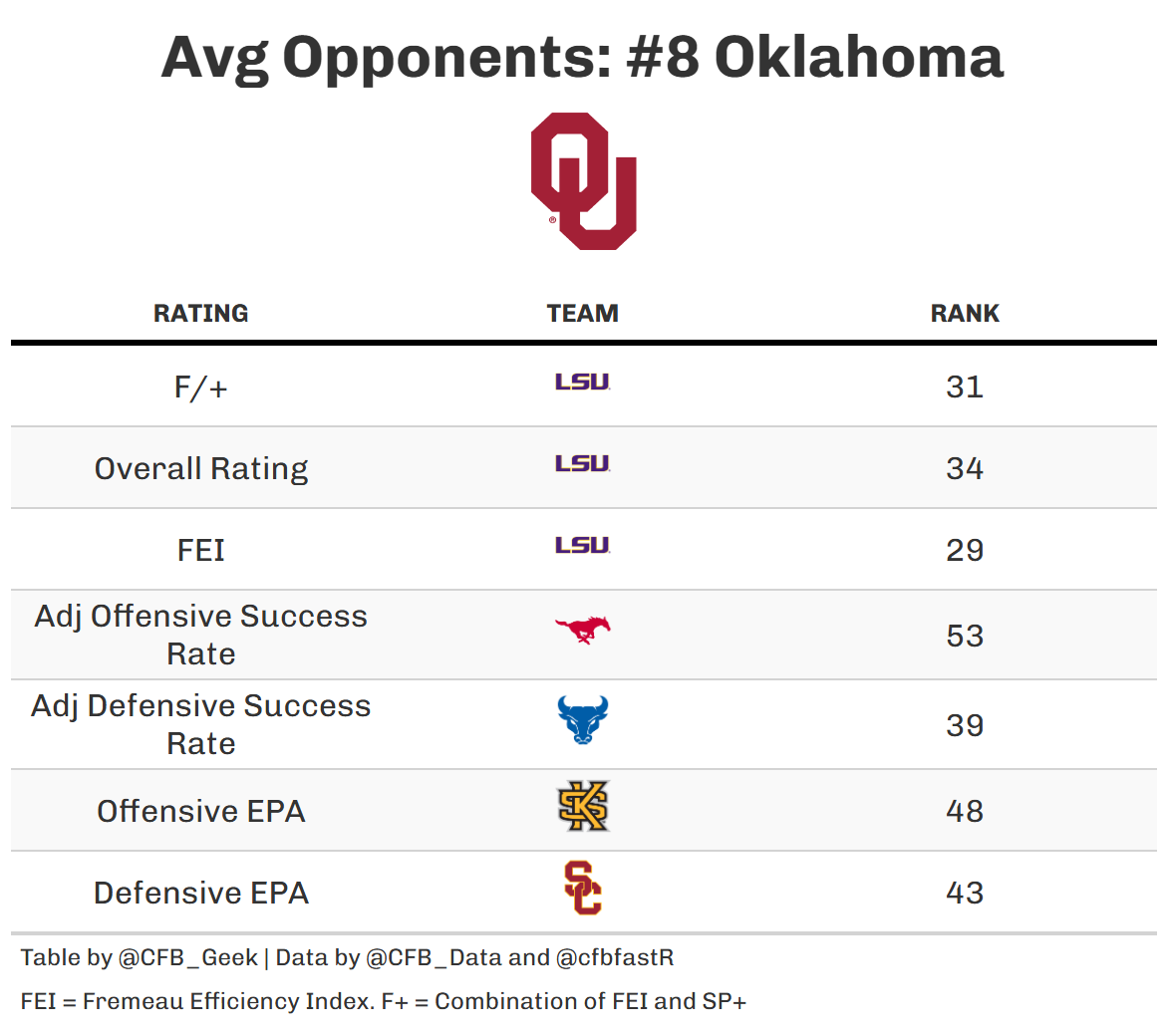Click the USC logo in Defensive EPA row

pyautogui.click(x=583, y=889)
